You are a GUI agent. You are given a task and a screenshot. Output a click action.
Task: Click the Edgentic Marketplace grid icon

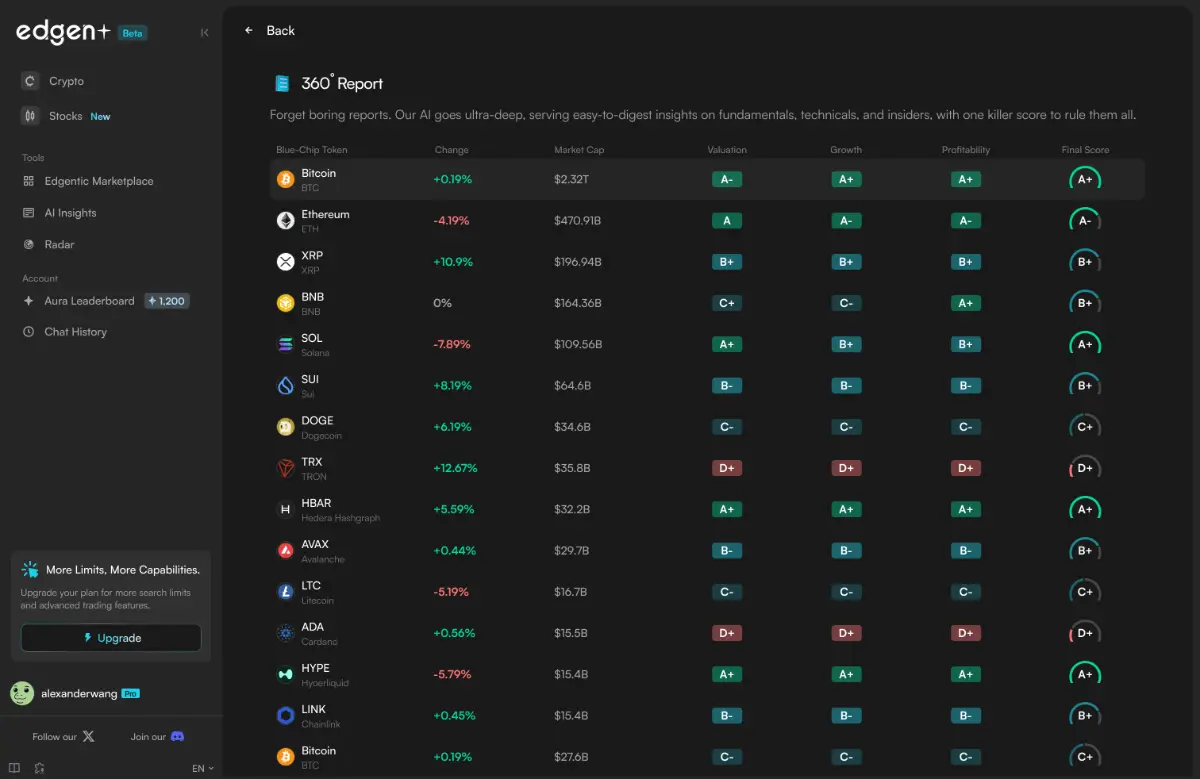coord(28,181)
